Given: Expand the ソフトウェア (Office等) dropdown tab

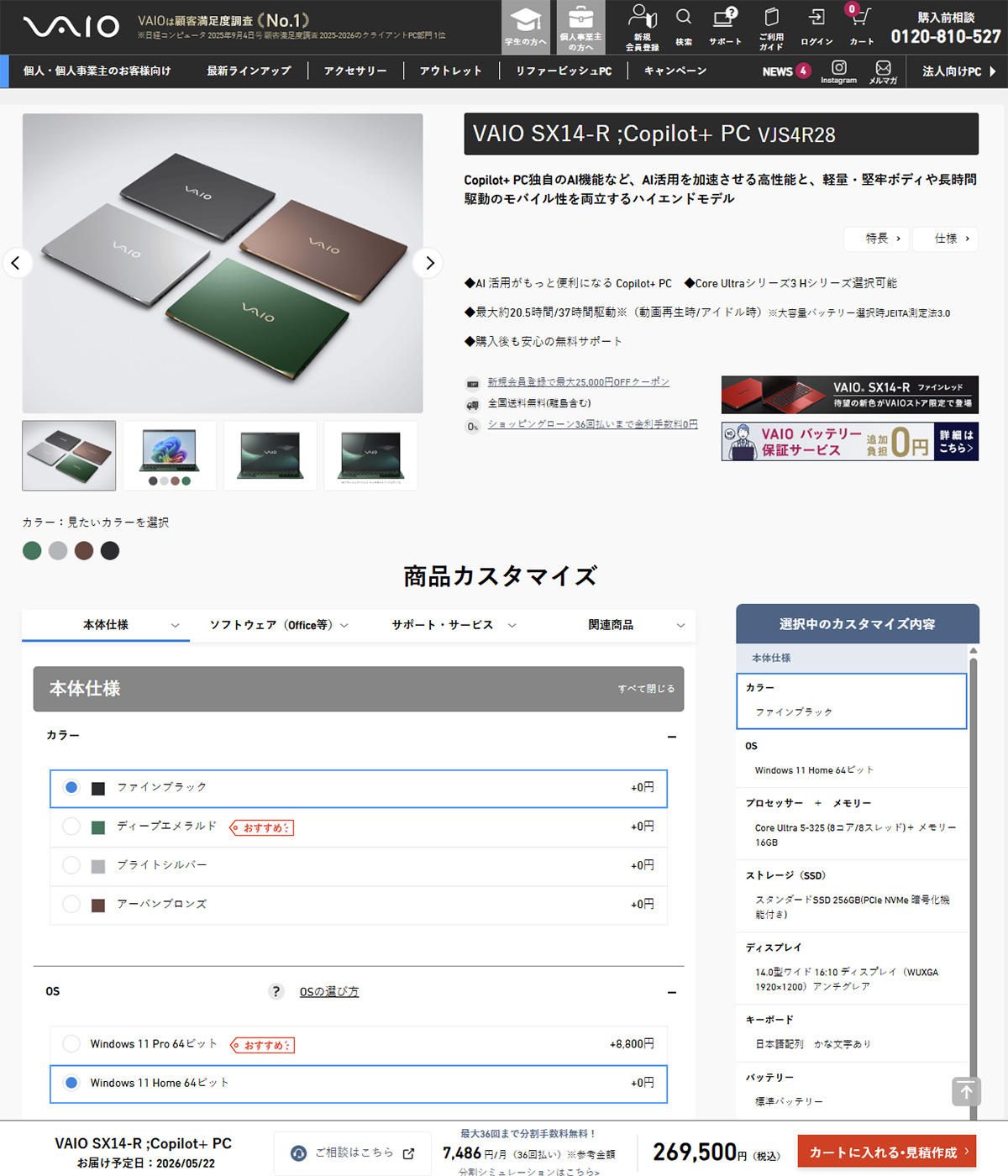Looking at the screenshot, I should pos(278,625).
